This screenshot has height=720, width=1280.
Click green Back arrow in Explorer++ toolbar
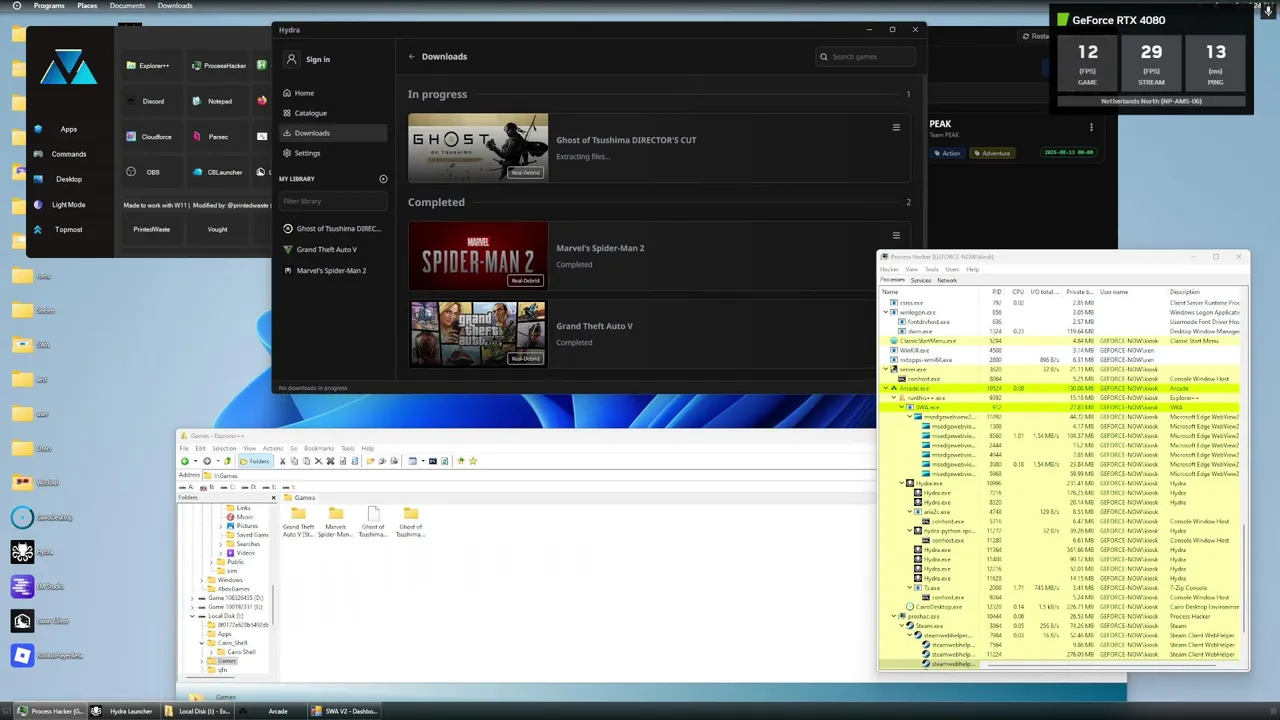tap(185, 461)
